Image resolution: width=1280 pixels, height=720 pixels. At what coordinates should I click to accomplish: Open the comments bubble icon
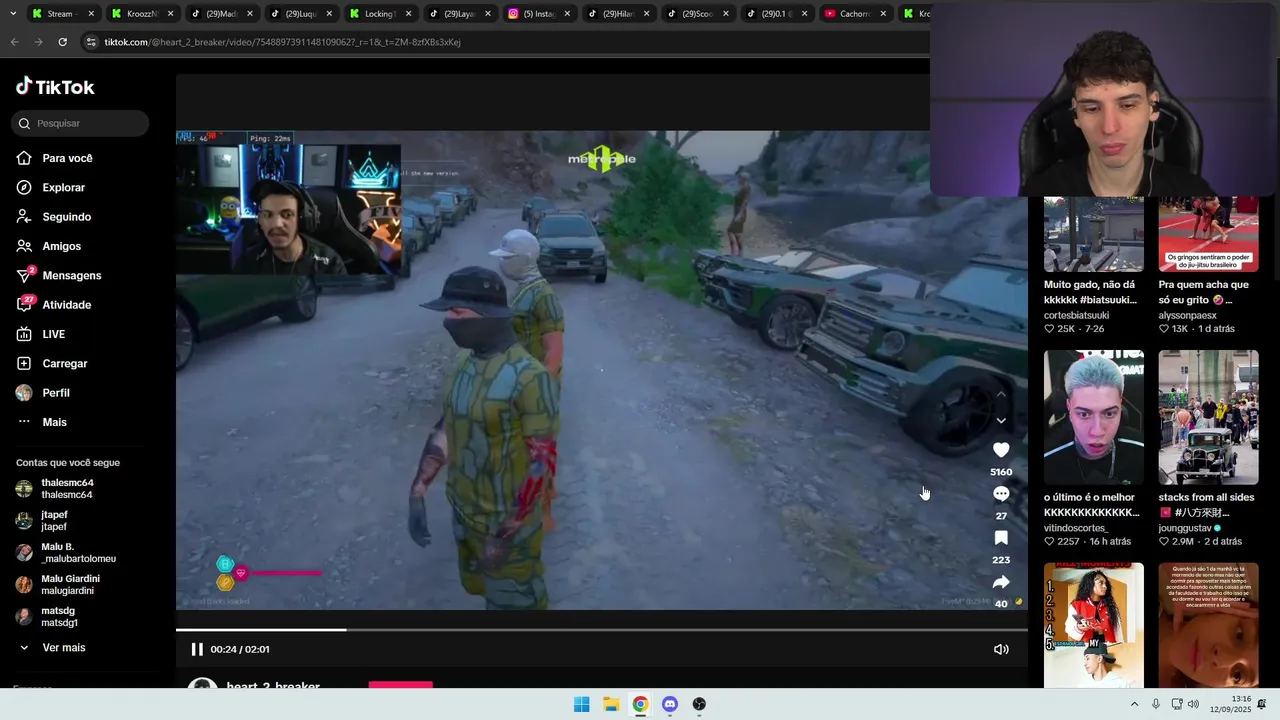point(1001,494)
